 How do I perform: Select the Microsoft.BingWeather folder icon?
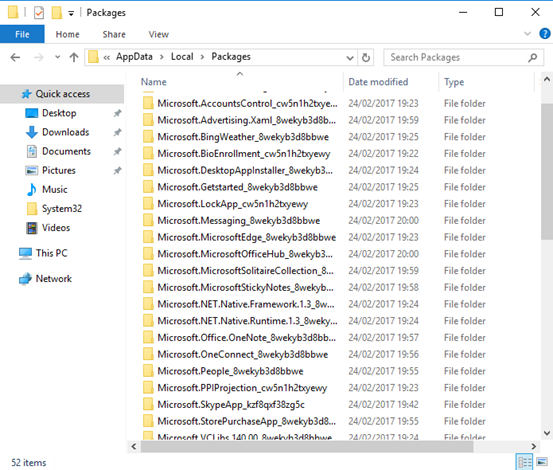(x=148, y=137)
